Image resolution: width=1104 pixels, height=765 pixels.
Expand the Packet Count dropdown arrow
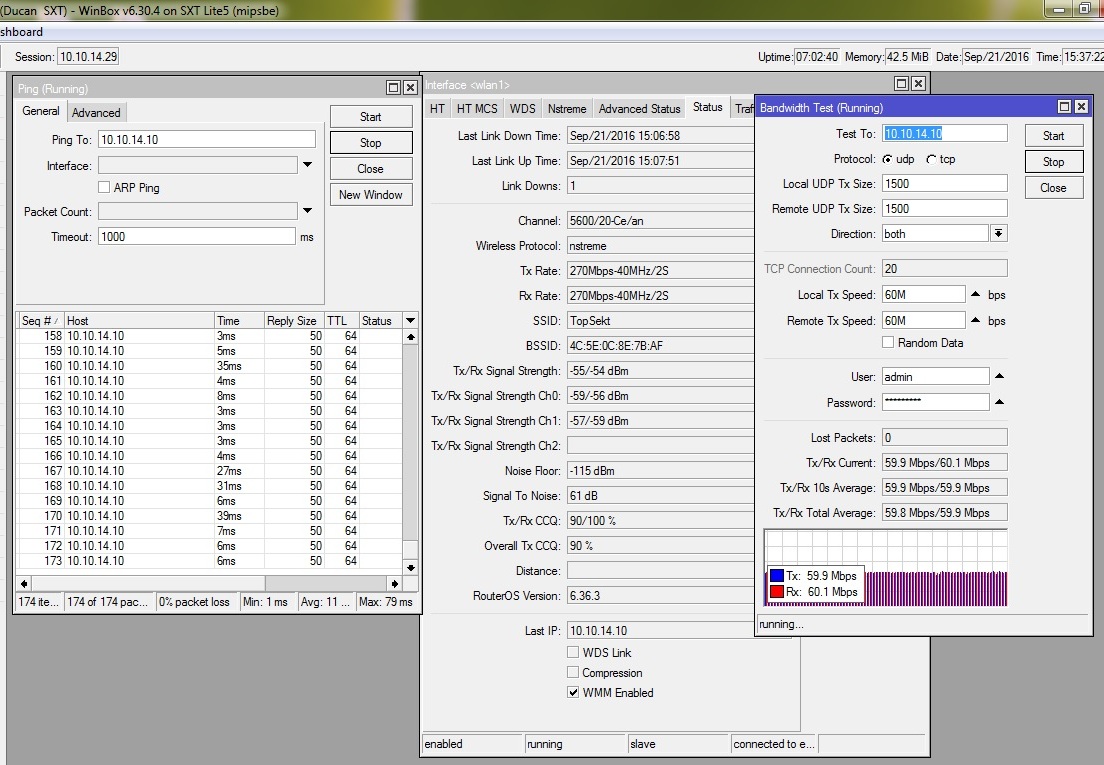click(x=308, y=211)
